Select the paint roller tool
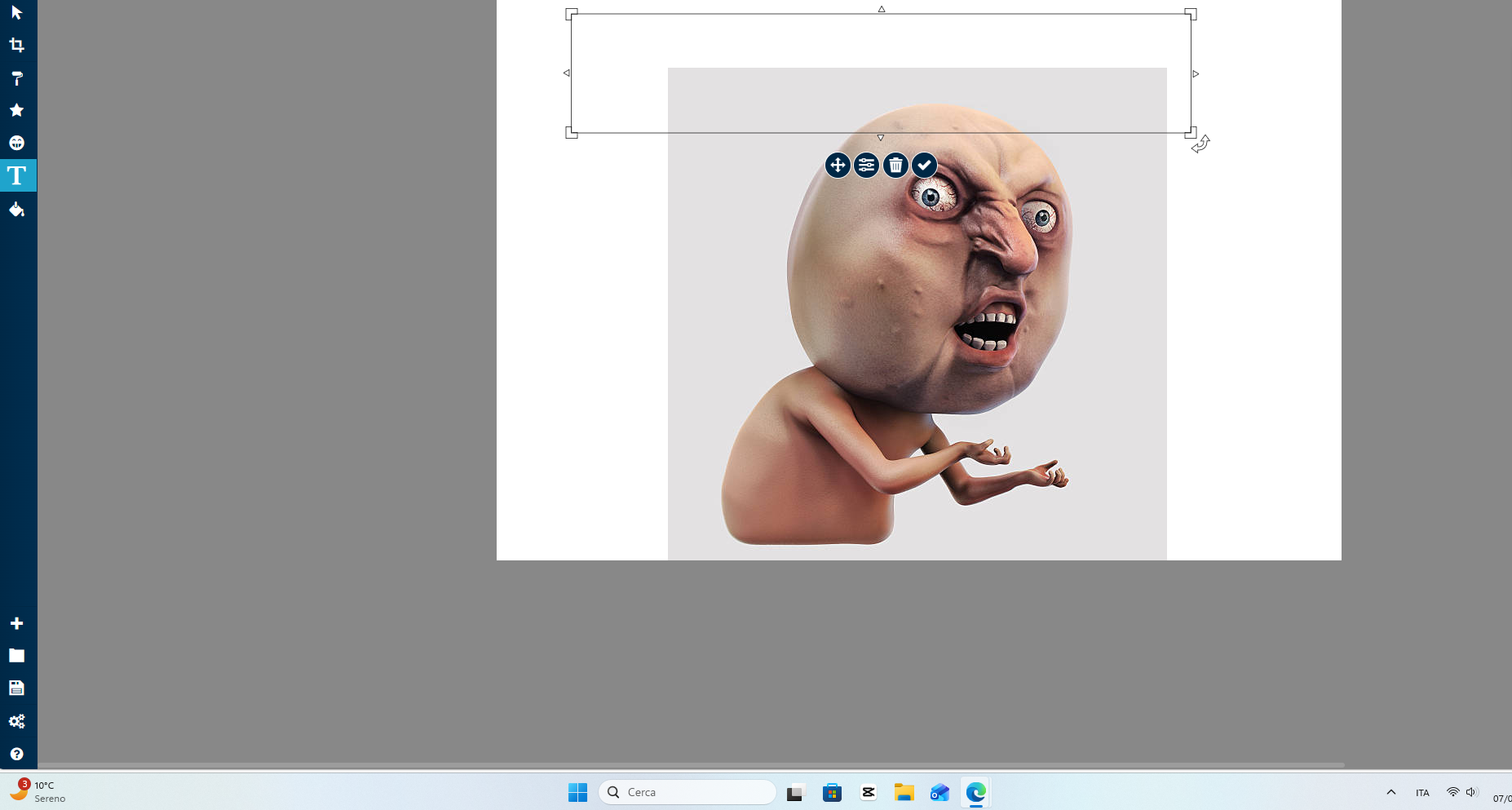The width and height of the screenshot is (1512, 810). pyautogui.click(x=17, y=78)
